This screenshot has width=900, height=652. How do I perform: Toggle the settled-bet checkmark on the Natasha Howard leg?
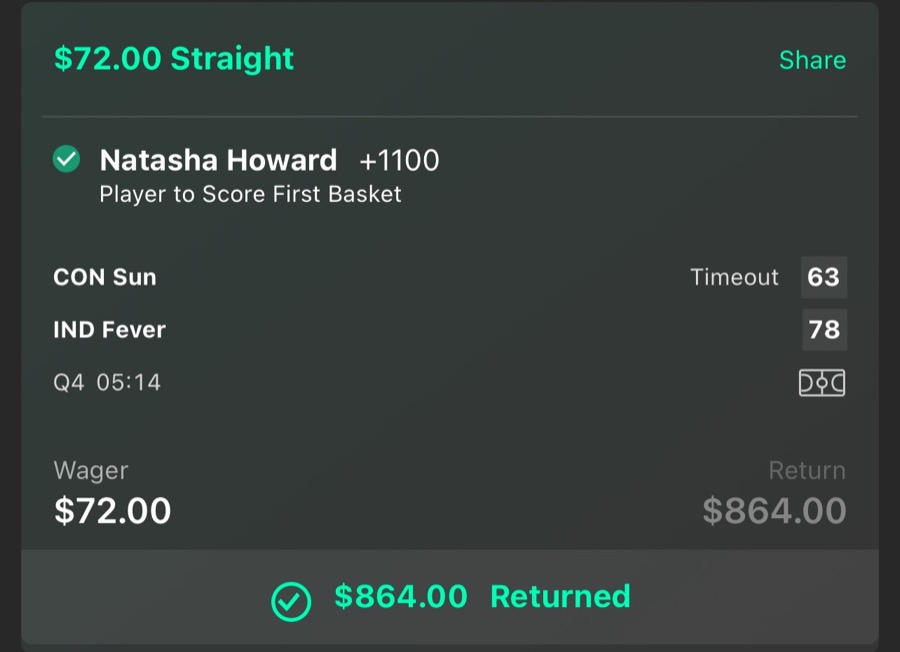tap(65, 159)
